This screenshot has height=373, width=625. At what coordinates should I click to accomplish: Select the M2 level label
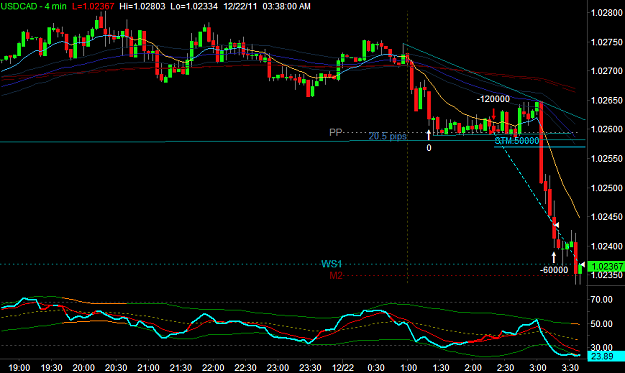[x=336, y=275]
